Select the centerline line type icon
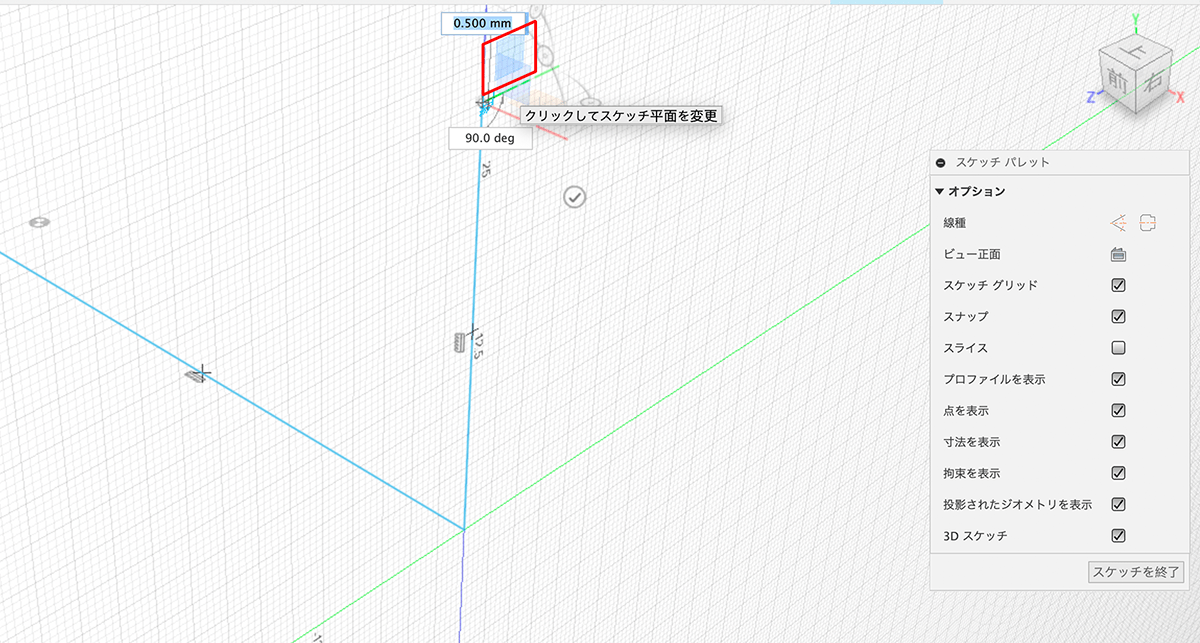 (x=1147, y=222)
